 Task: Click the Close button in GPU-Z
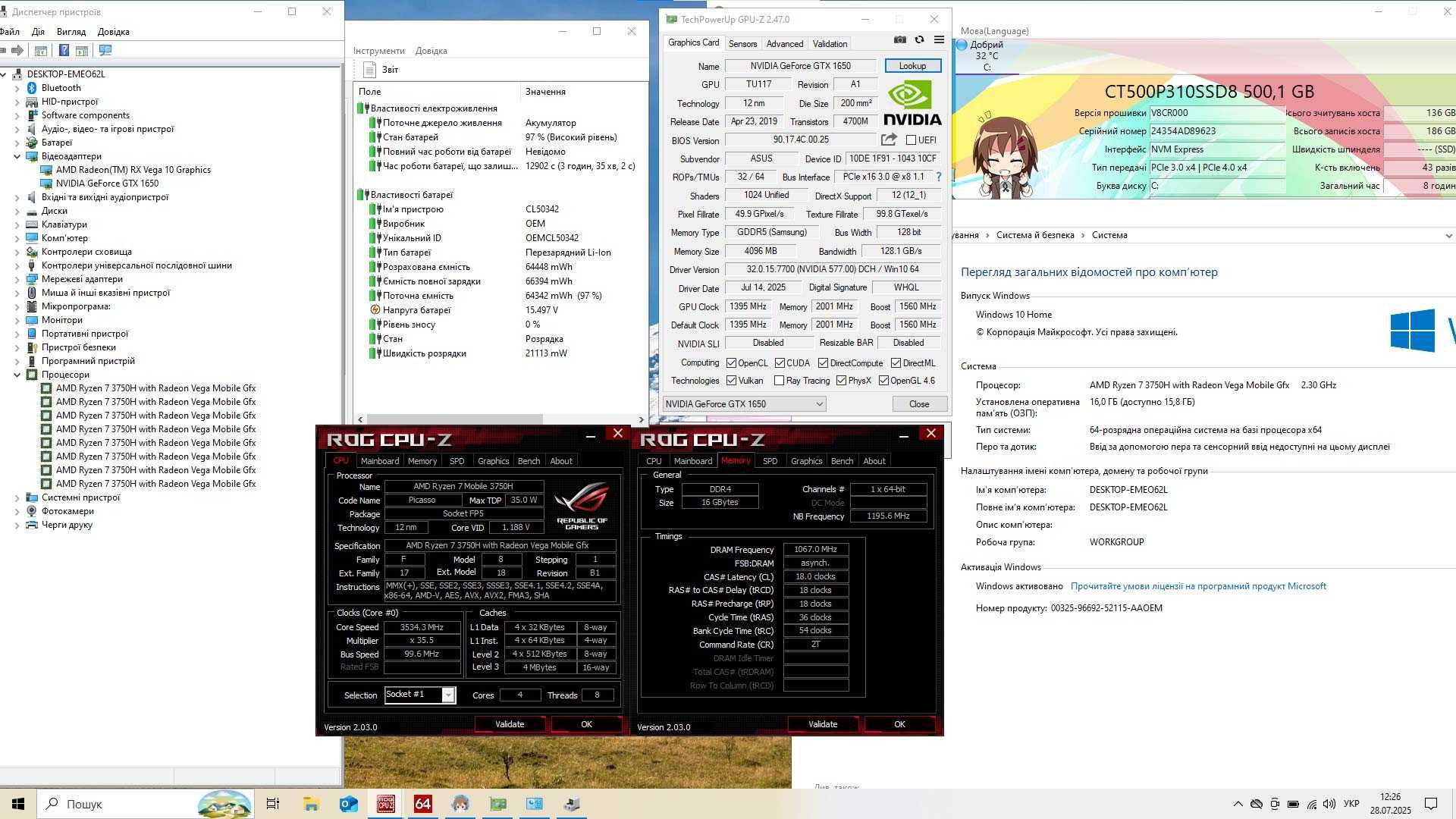tap(919, 404)
